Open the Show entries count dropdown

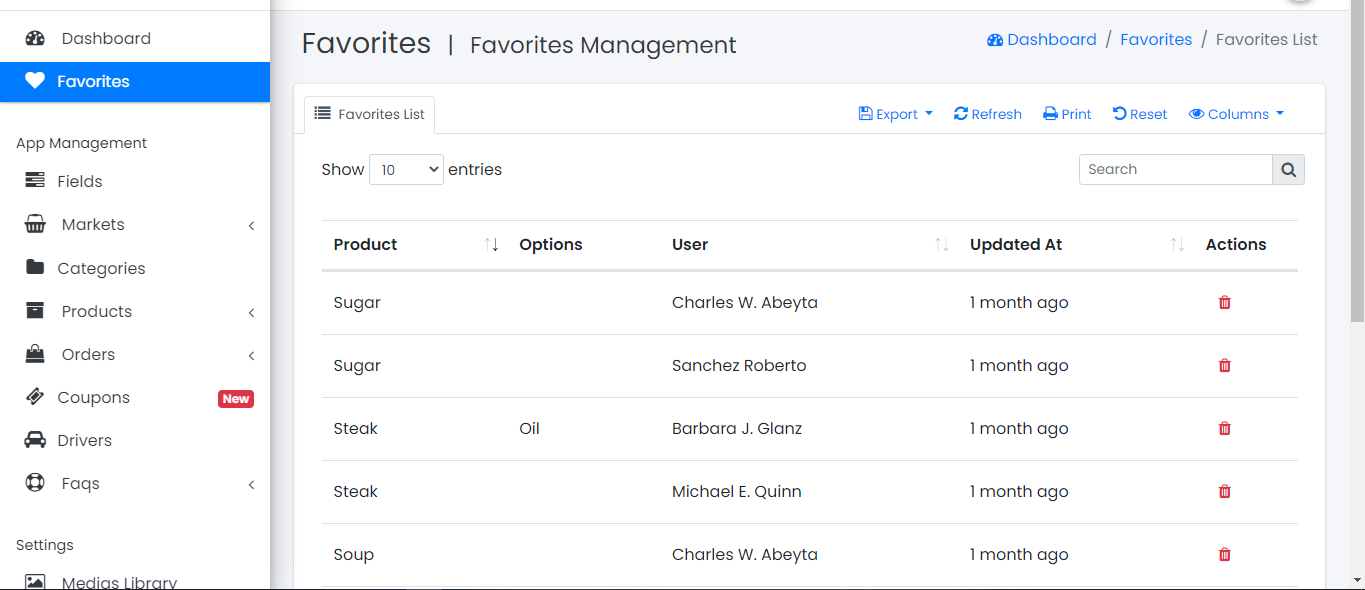pos(406,170)
